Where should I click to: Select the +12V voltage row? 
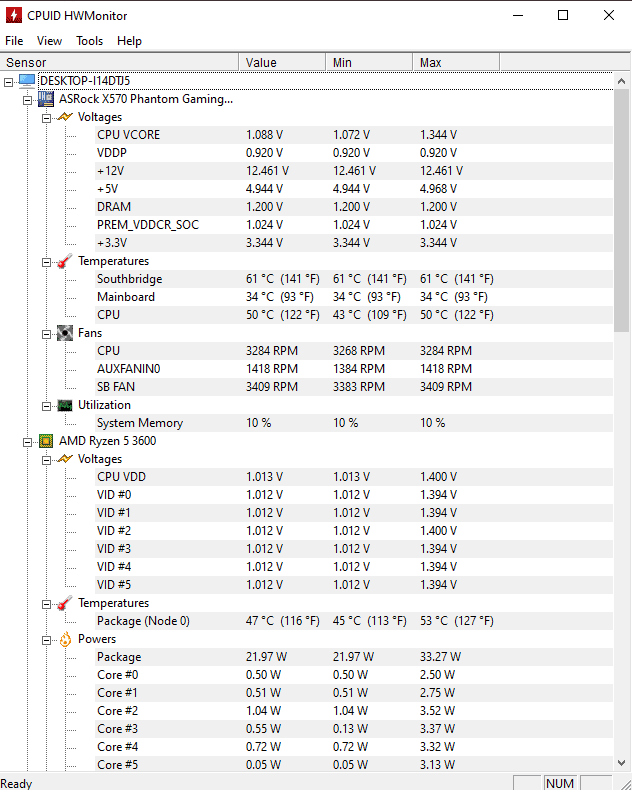pos(354,171)
